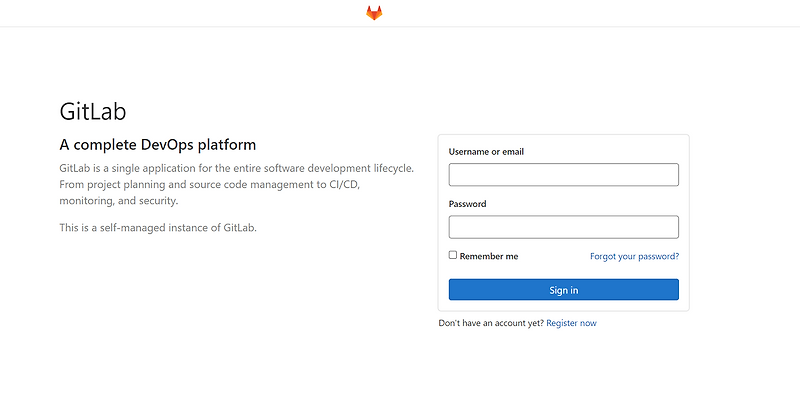The height and width of the screenshot is (400, 800).
Task: Click the large GitLab heading
Action: click(x=93, y=110)
